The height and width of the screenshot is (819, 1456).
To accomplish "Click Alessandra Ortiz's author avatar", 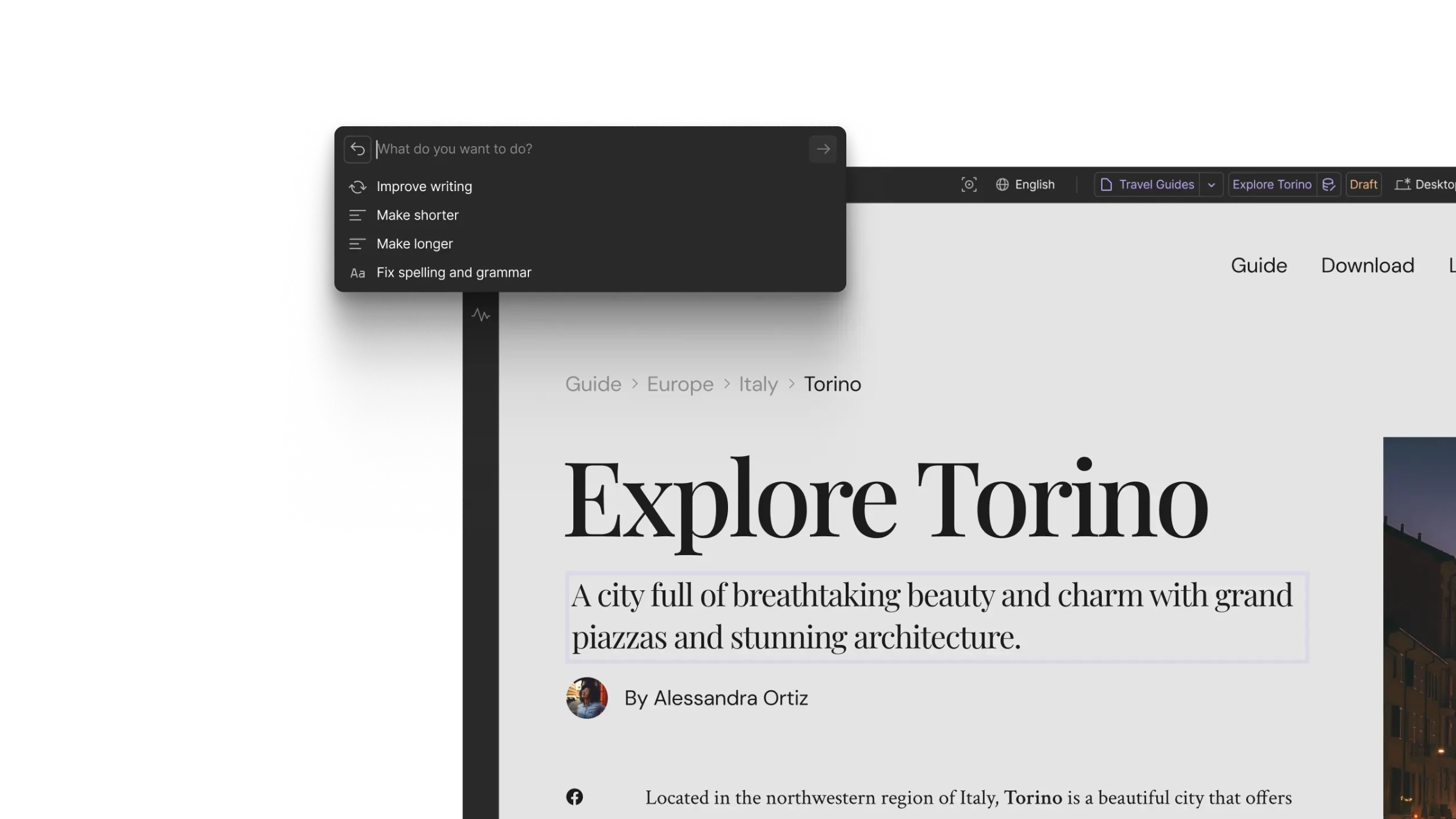I will 587,698.
